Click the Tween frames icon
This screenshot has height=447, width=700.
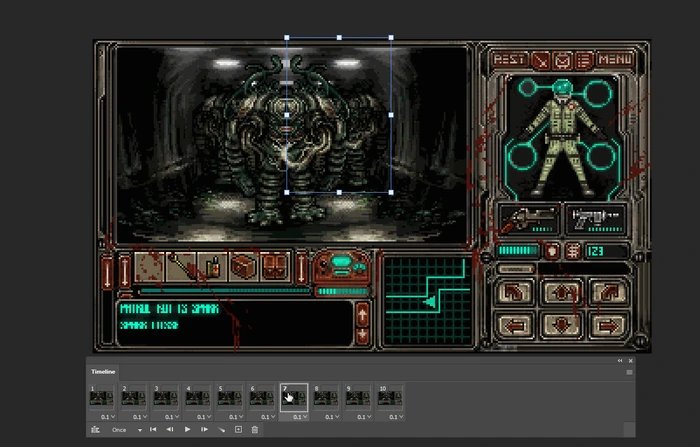pos(221,429)
